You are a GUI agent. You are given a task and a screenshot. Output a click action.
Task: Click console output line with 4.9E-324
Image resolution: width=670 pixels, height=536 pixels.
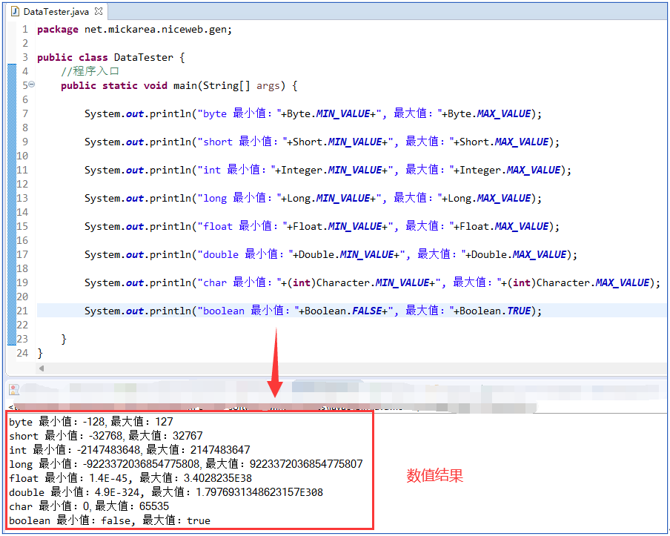click(x=166, y=492)
